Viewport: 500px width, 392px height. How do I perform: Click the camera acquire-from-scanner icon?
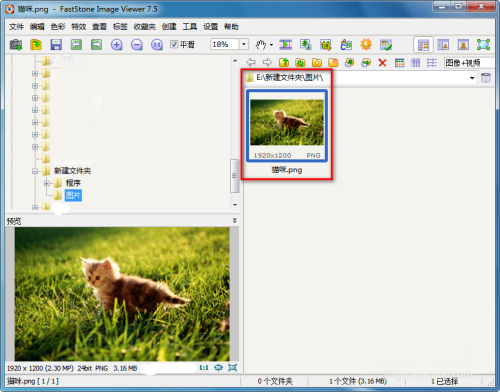pos(16,44)
